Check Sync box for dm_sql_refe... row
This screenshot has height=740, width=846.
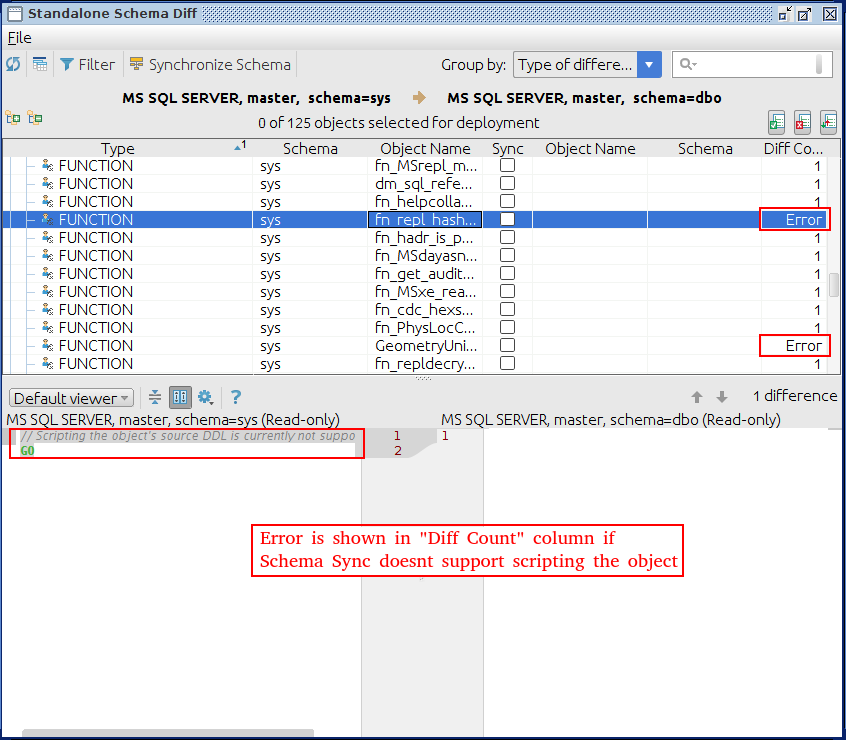(x=507, y=183)
